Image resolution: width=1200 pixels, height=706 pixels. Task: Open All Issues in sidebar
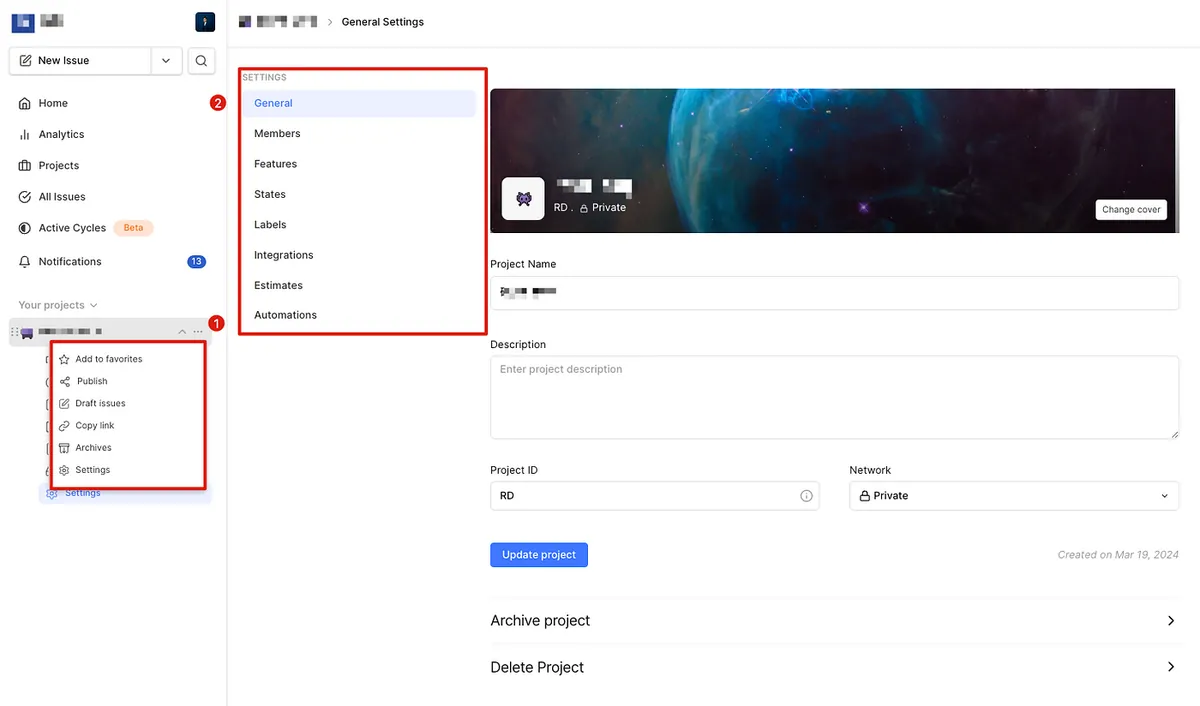tap(62, 197)
